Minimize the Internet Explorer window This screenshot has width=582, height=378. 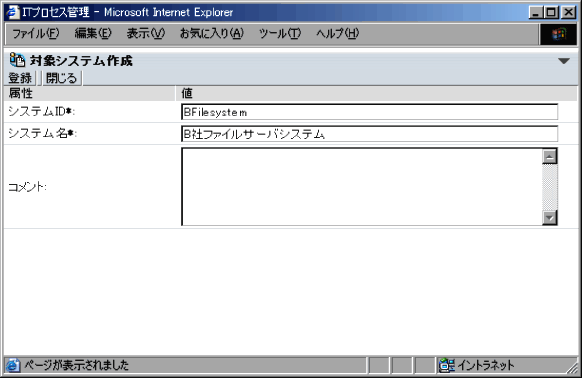(x=535, y=12)
